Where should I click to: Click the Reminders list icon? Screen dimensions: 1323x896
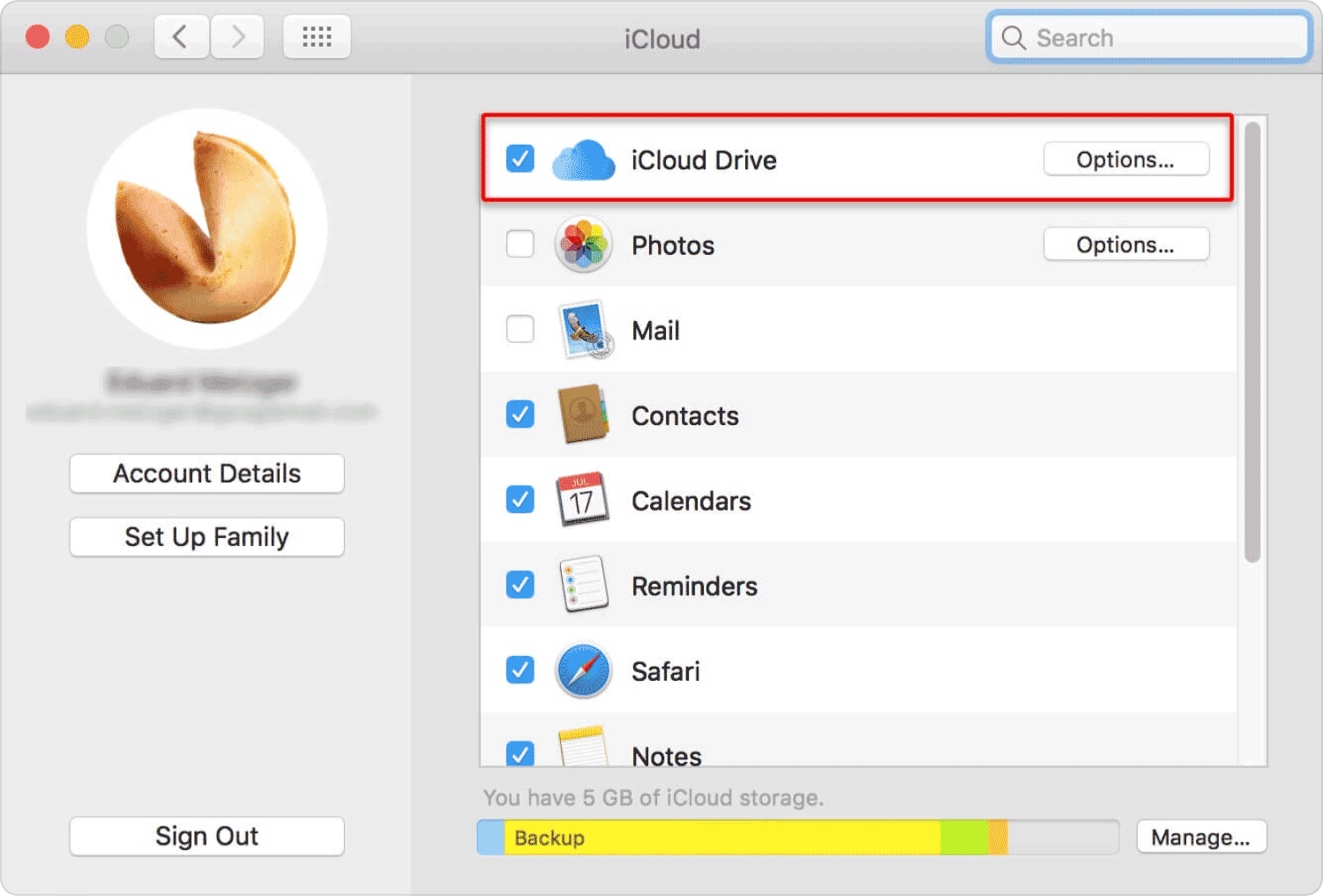583,584
